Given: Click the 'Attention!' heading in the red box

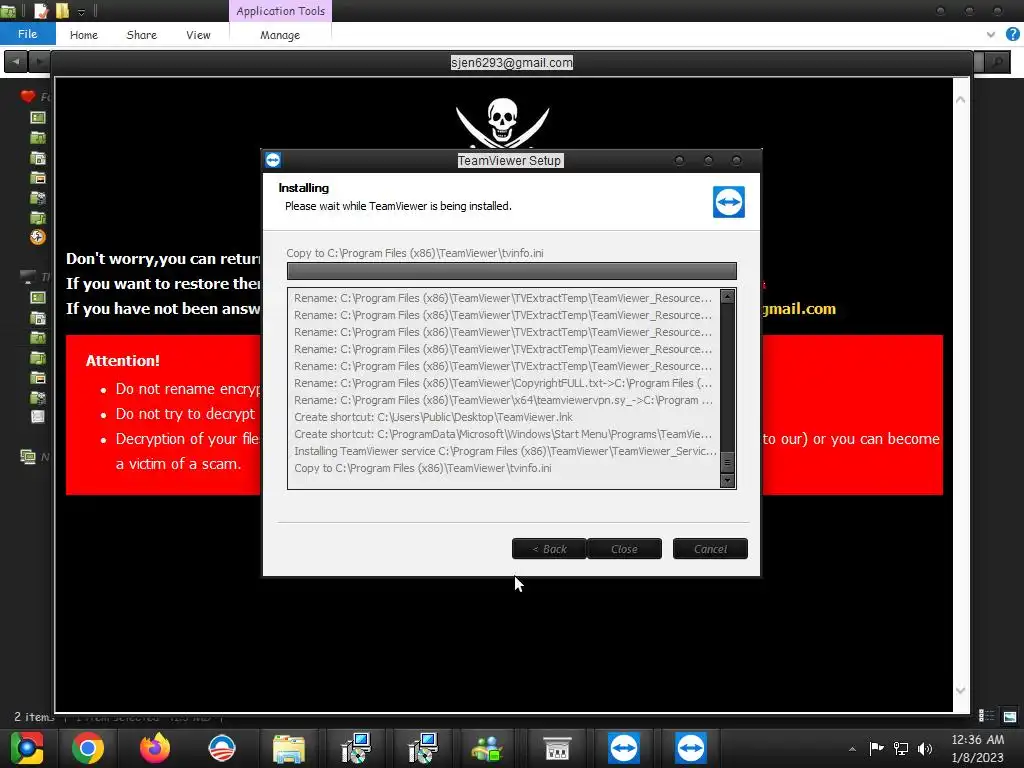Looking at the screenshot, I should [x=123, y=360].
